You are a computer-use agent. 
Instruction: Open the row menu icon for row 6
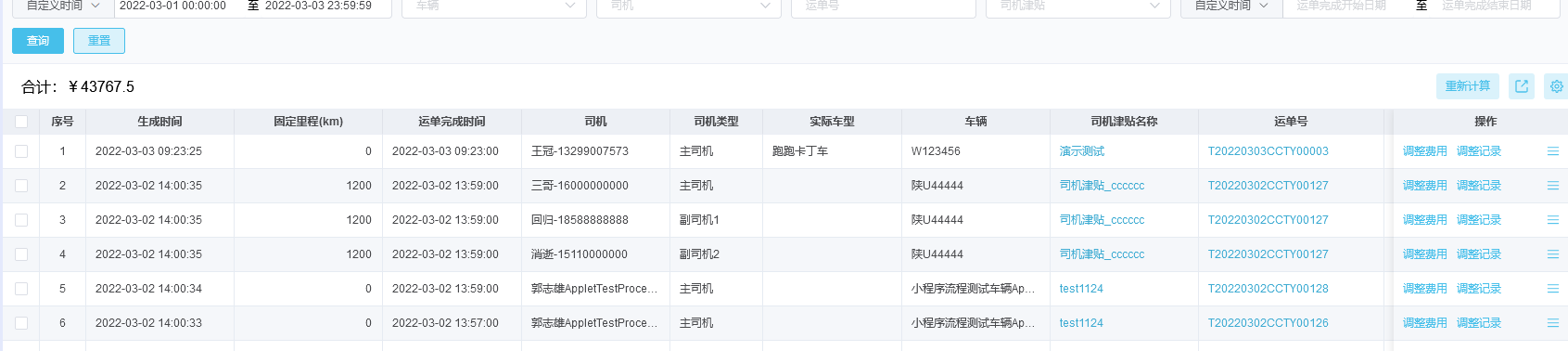(x=1553, y=323)
